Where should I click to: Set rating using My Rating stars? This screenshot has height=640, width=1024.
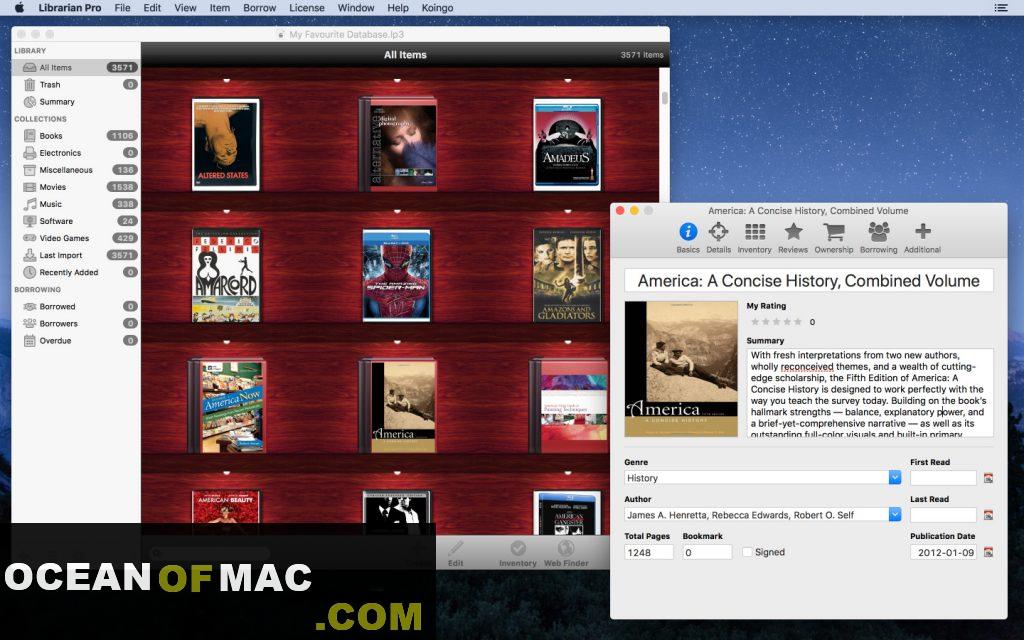(776, 321)
